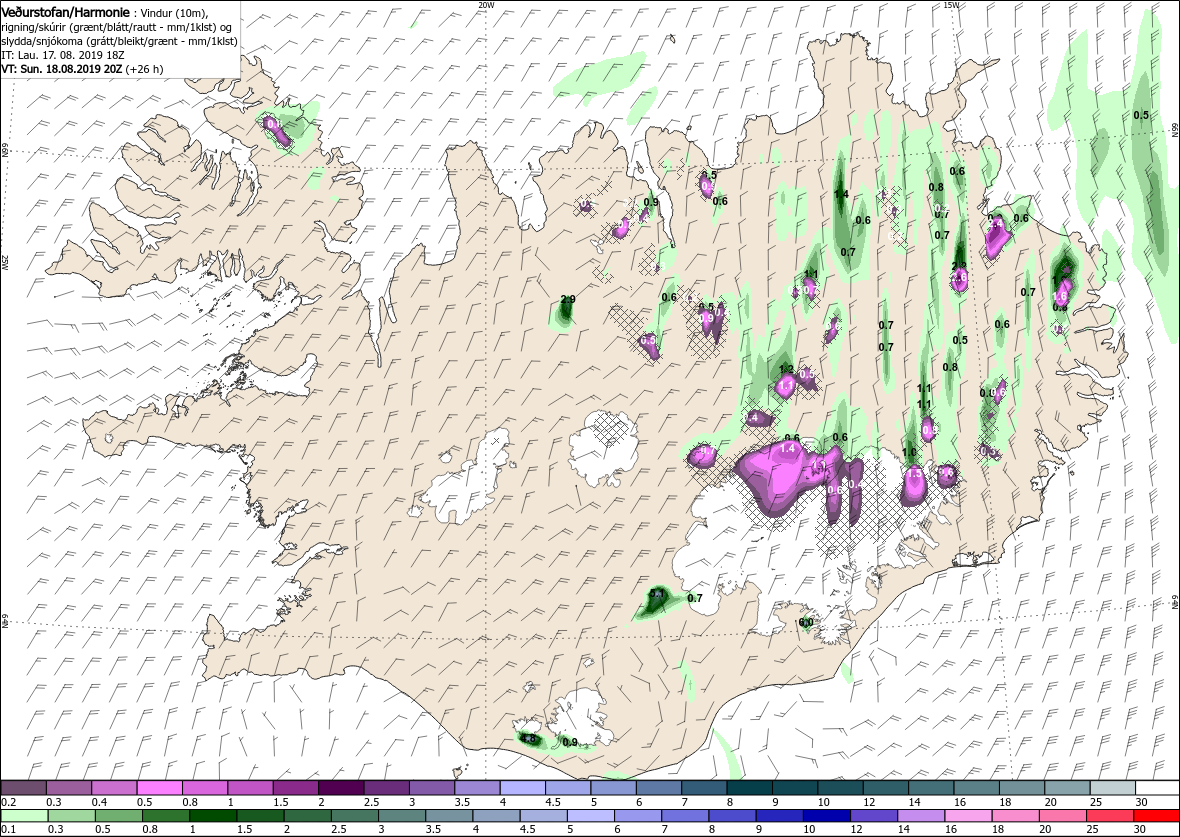Screen dimensions: 1180x837
Task: Click the 2.5 label under the lower legend
Action: pyautogui.click(x=339, y=830)
